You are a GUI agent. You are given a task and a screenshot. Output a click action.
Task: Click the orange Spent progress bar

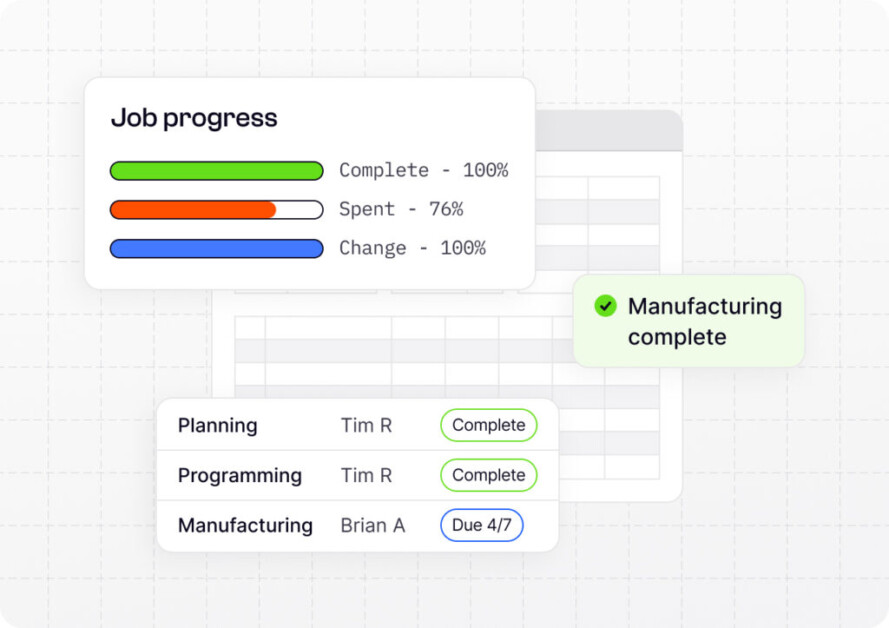pos(193,210)
